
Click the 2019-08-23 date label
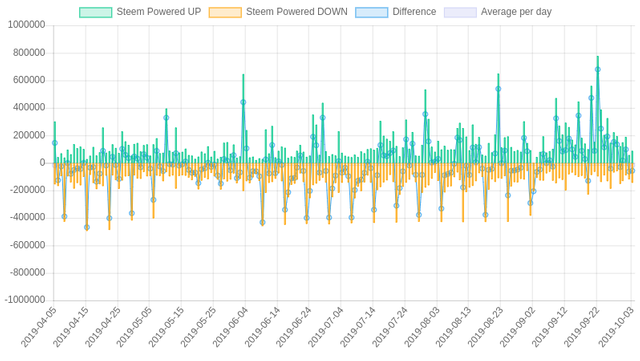point(485,327)
